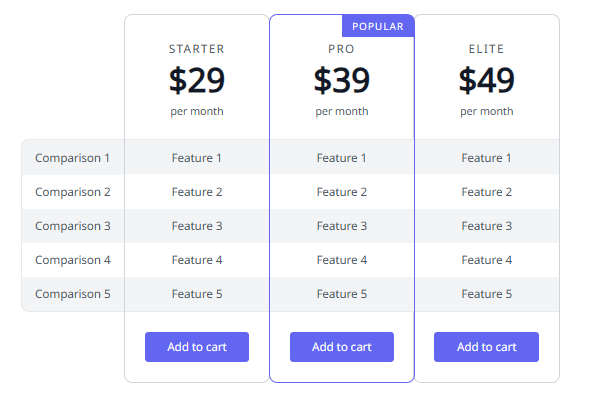600x400 pixels.
Task: Click Feature 4 in the Starter column
Action: 197,260
